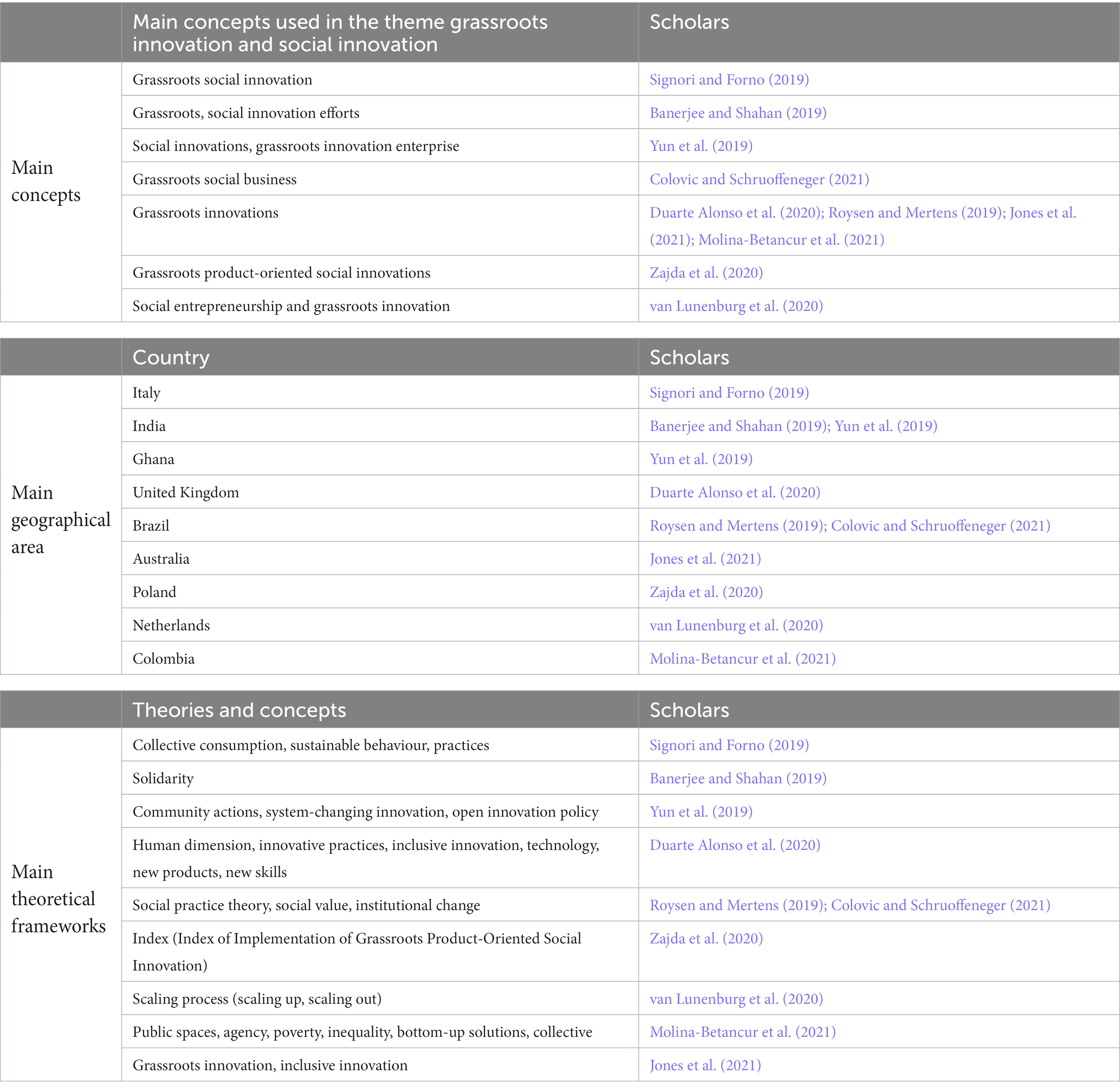Click Yun et al. beside Community actions row
This screenshot has width=1120, height=1091.
click(701, 811)
